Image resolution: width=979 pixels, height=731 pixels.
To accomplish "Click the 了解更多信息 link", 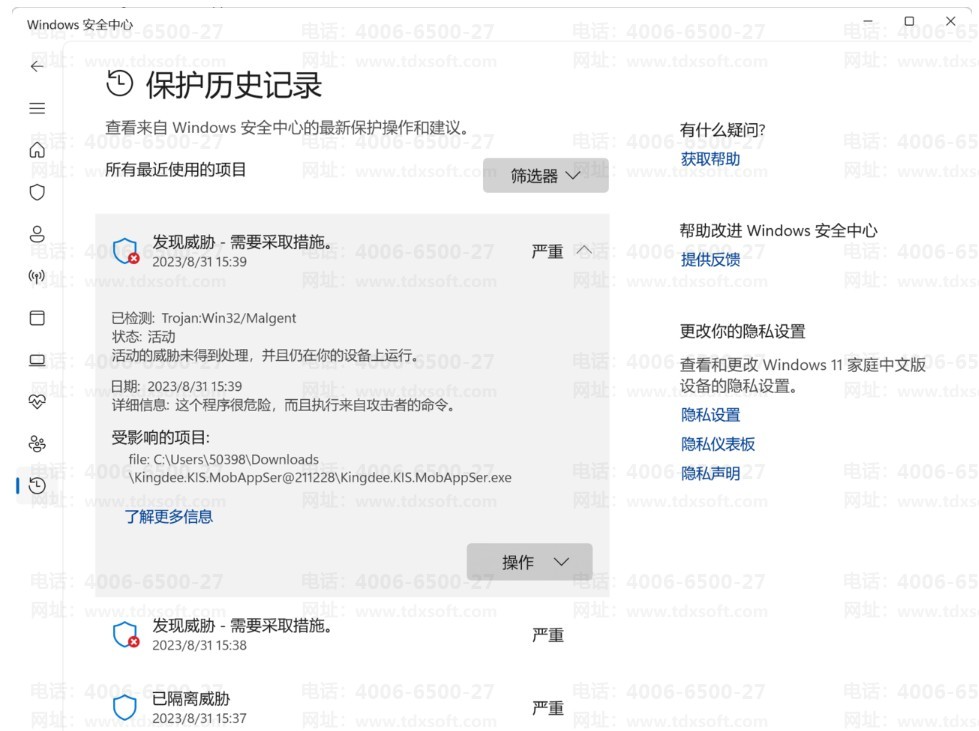I will click(169, 517).
